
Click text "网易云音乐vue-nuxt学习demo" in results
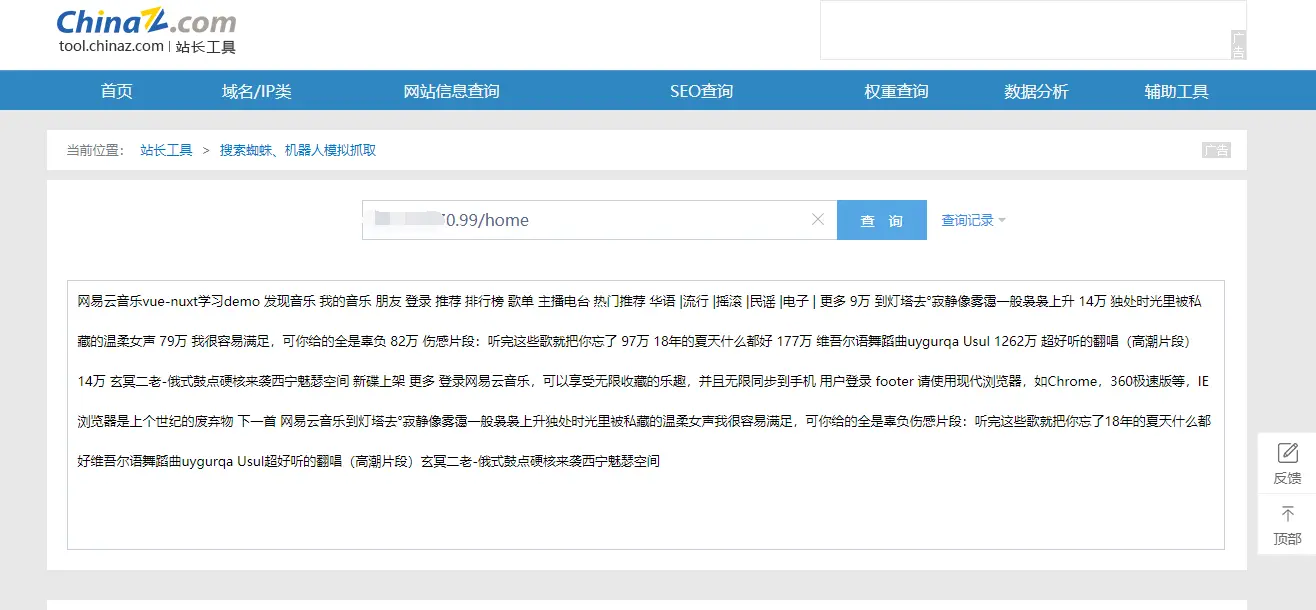[x=169, y=301]
